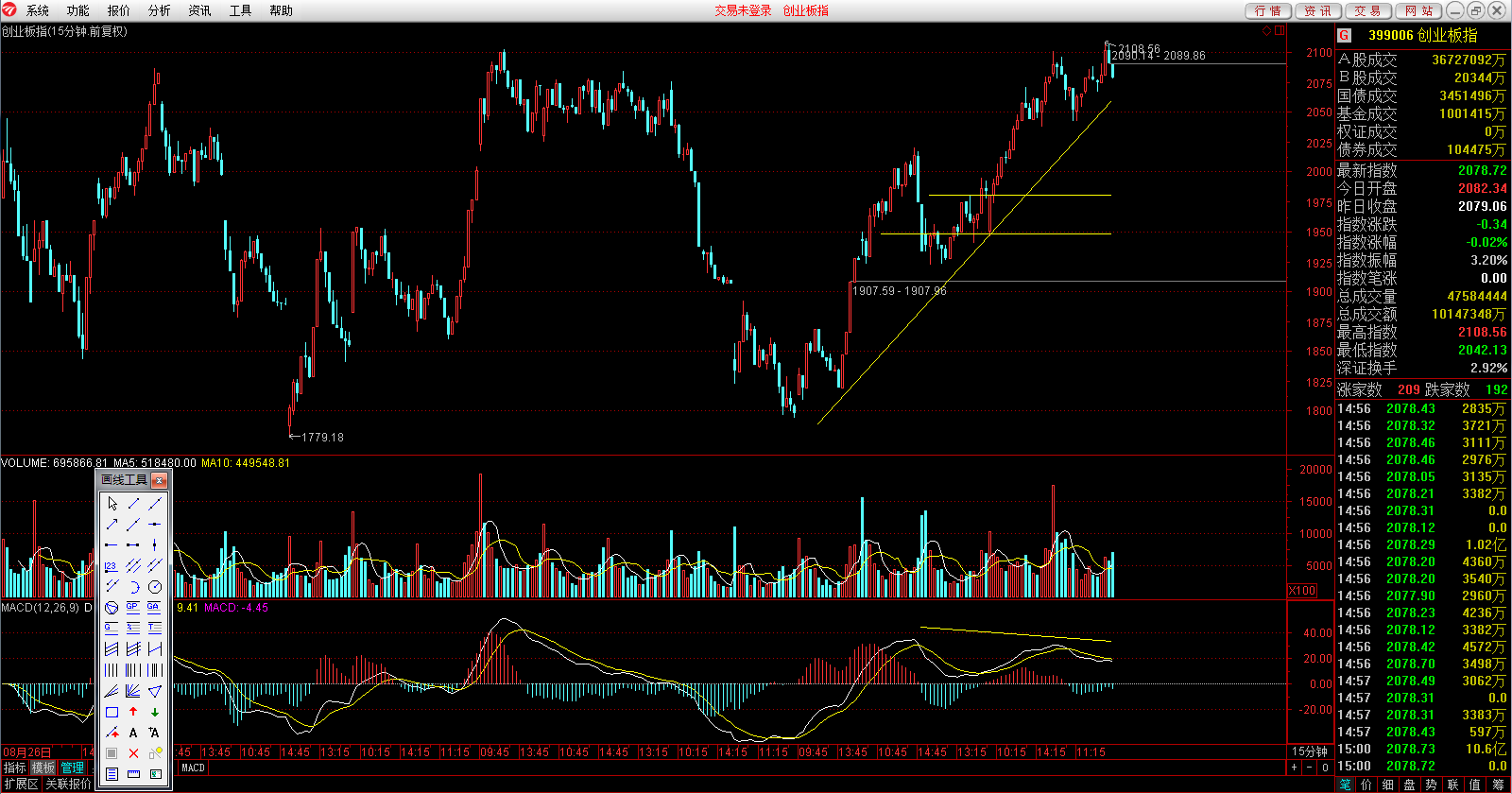The height and width of the screenshot is (794, 1512).
Task: Switch to the 盘 tab
Action: (1410, 785)
